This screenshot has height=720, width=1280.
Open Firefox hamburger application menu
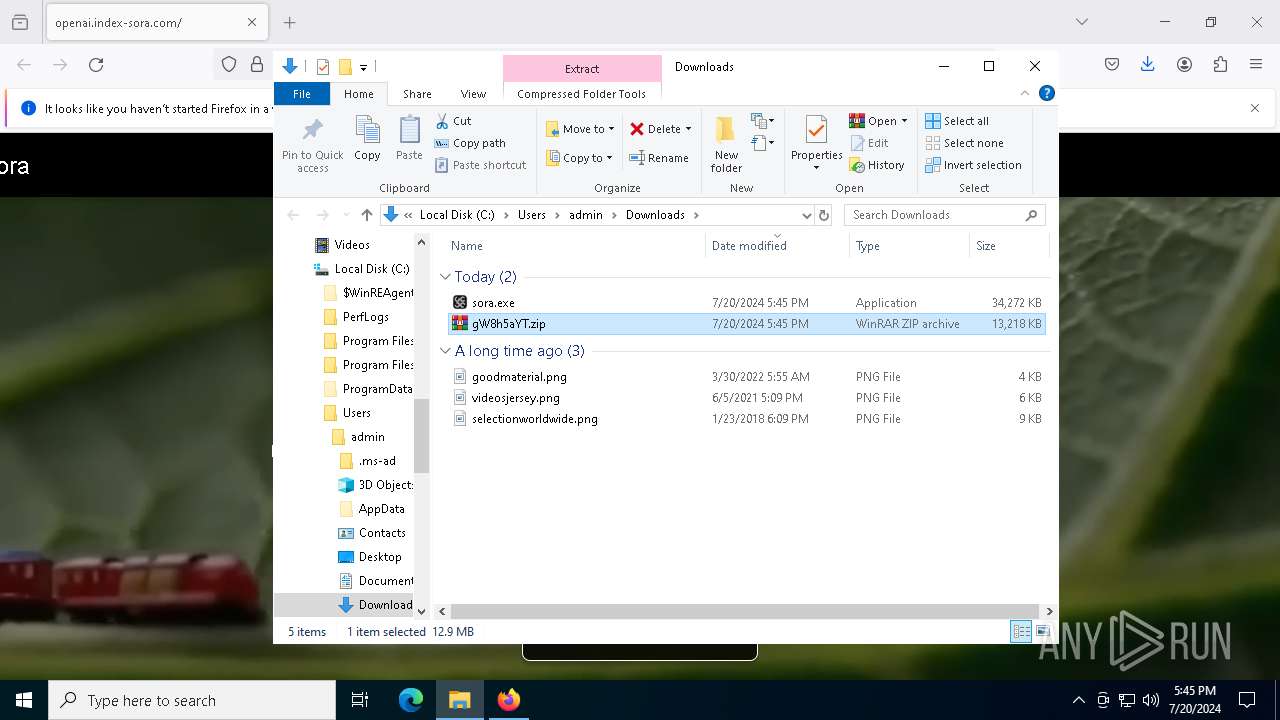tap(1256, 64)
